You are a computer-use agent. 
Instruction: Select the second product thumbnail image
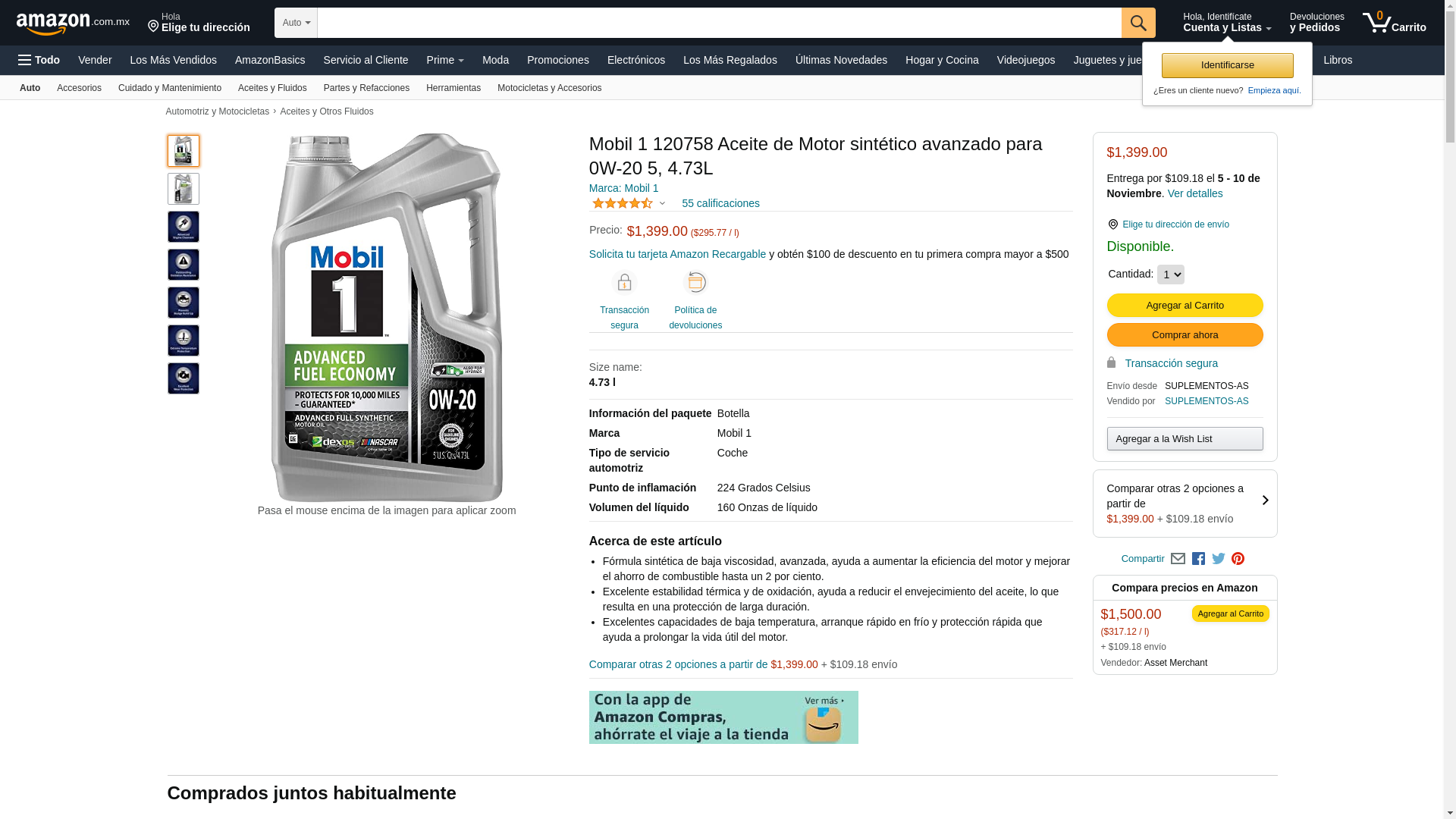pyautogui.click(x=184, y=189)
